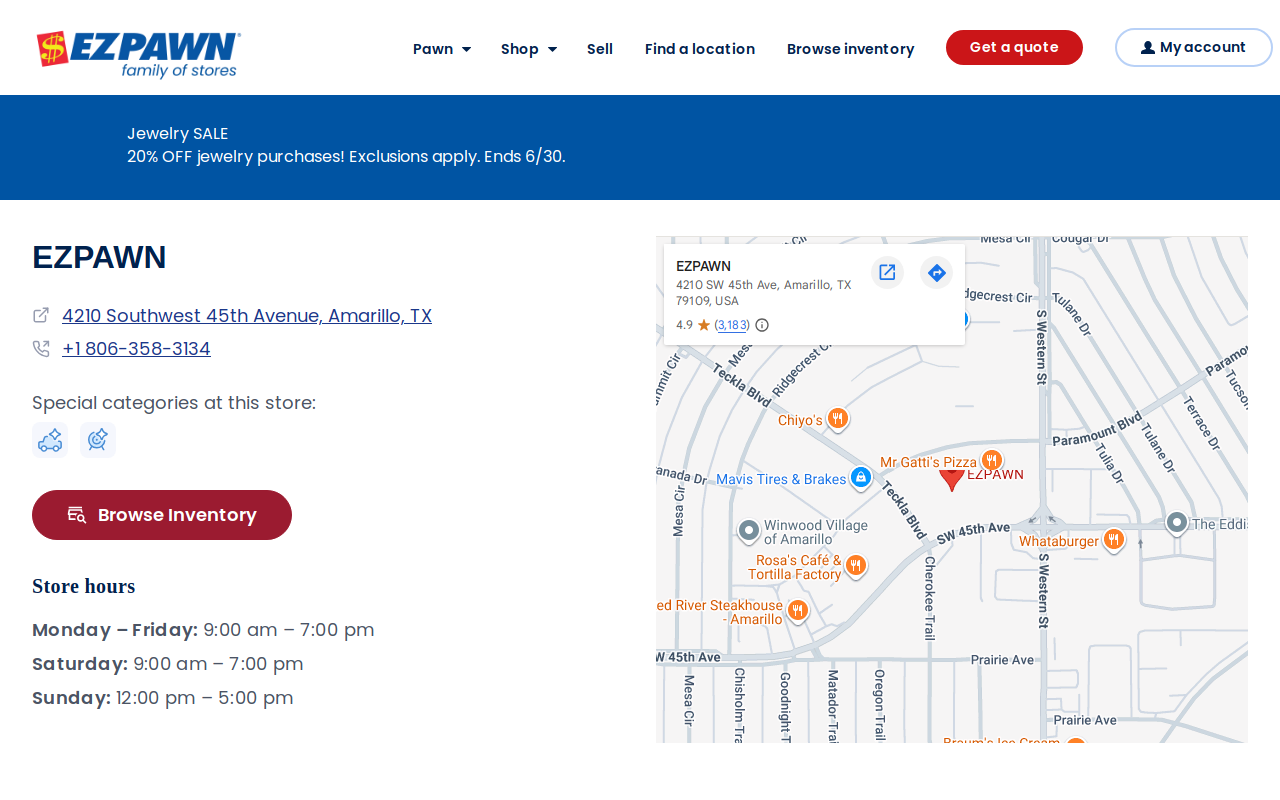Select the vehicle special category icon
This screenshot has height=800, width=1280.
(x=50, y=440)
